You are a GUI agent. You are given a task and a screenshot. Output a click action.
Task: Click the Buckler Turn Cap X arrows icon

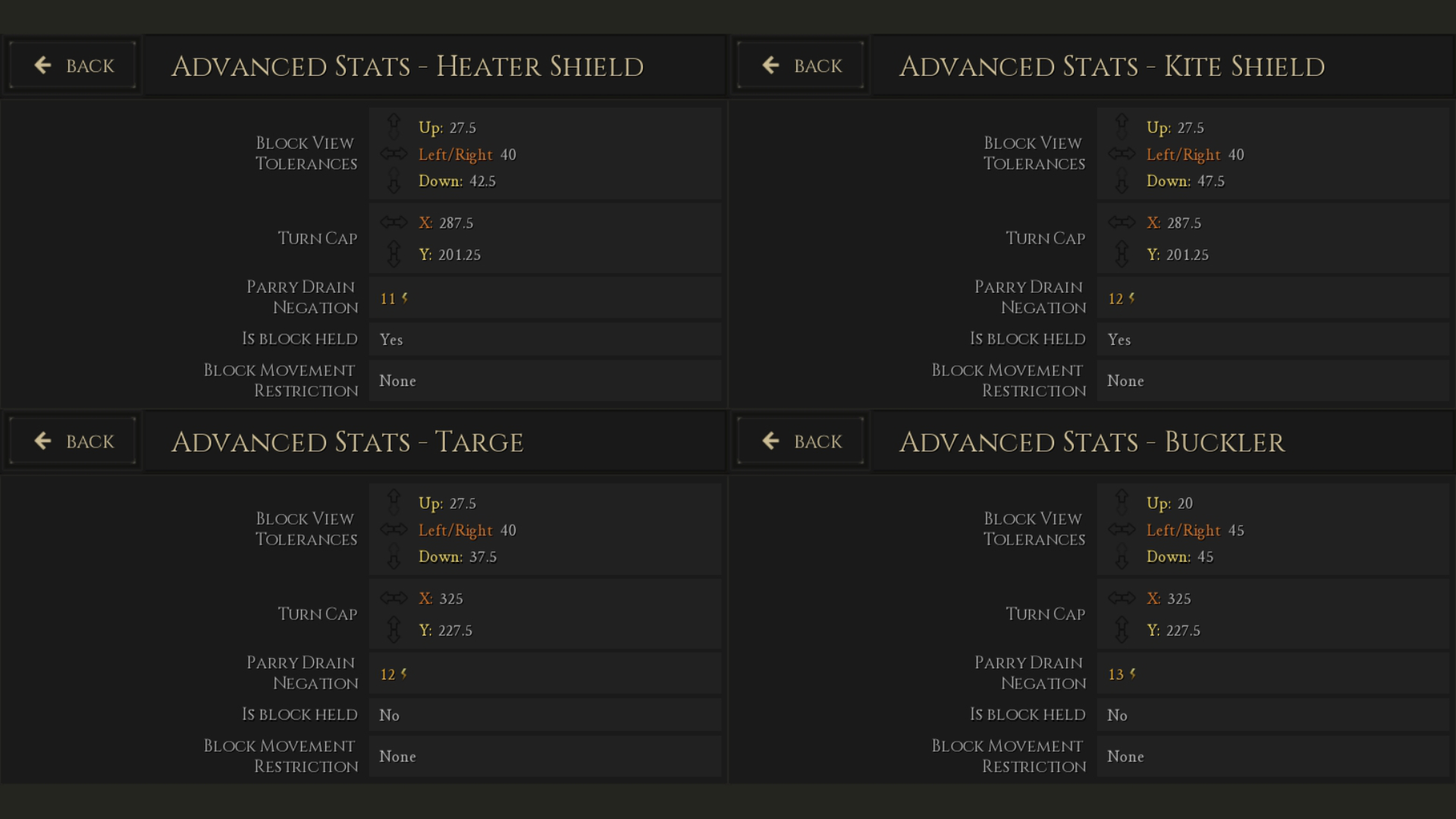(1122, 598)
